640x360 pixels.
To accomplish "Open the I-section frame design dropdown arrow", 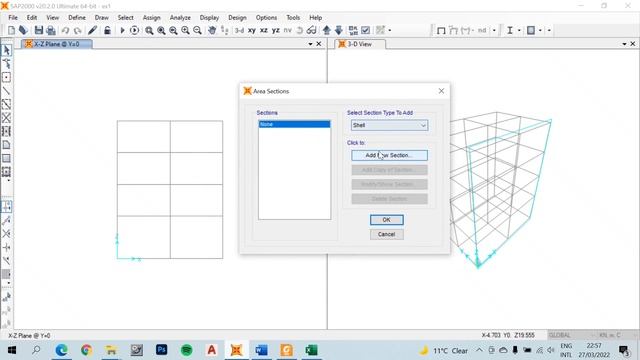I will pos(519,30).
